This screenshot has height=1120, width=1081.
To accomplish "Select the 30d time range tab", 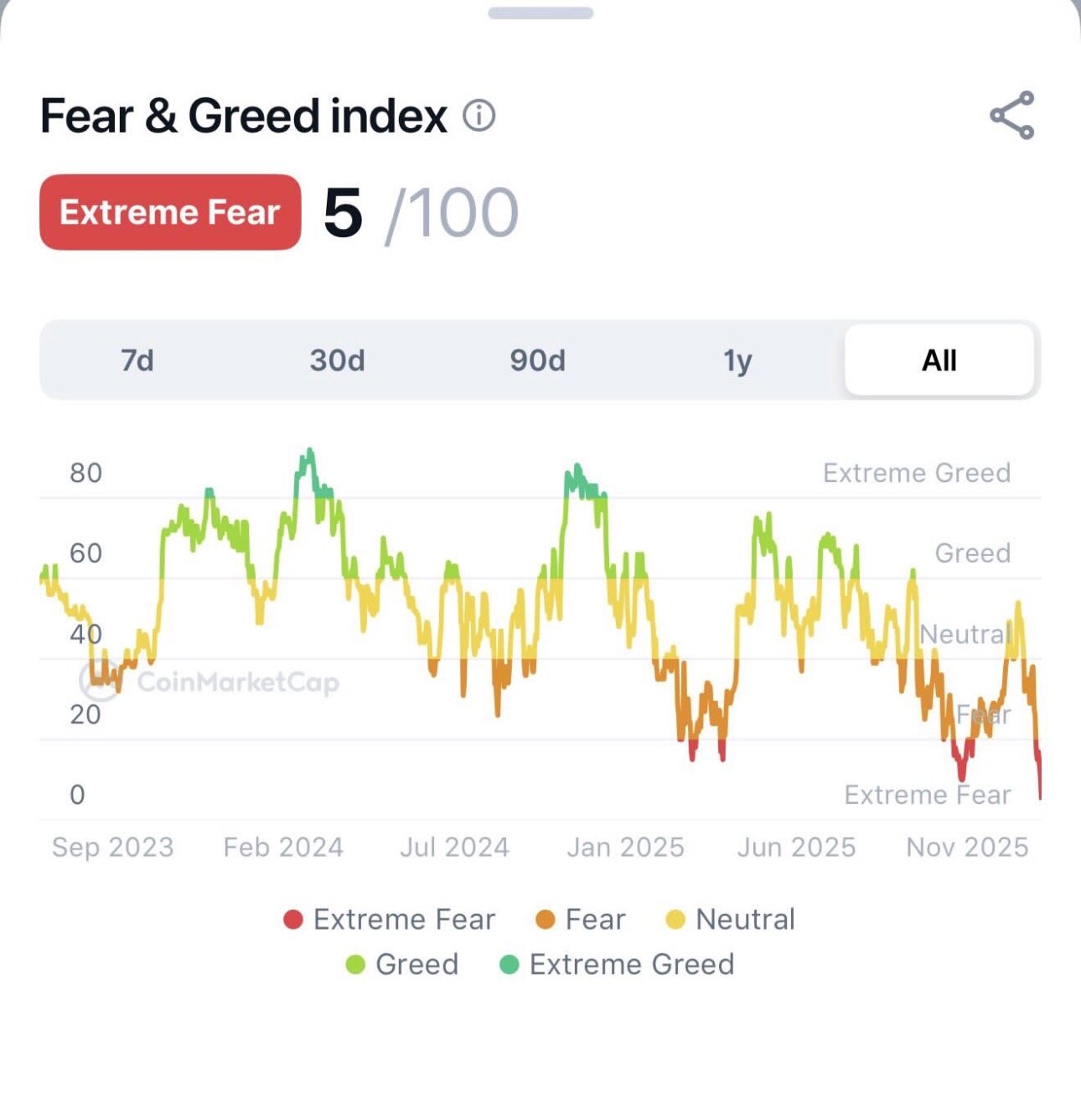I will [337, 360].
